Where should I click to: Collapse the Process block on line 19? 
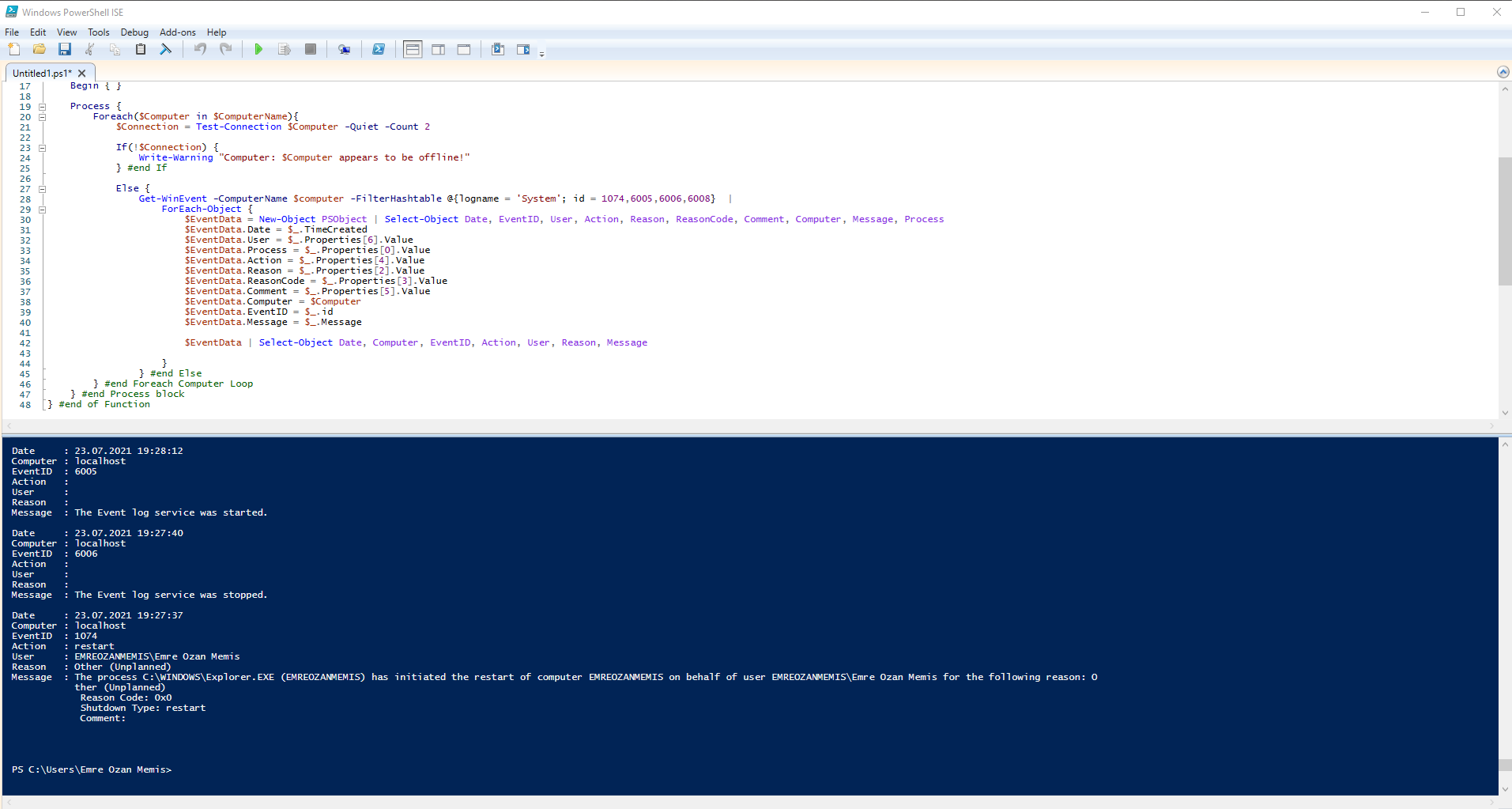[42, 106]
